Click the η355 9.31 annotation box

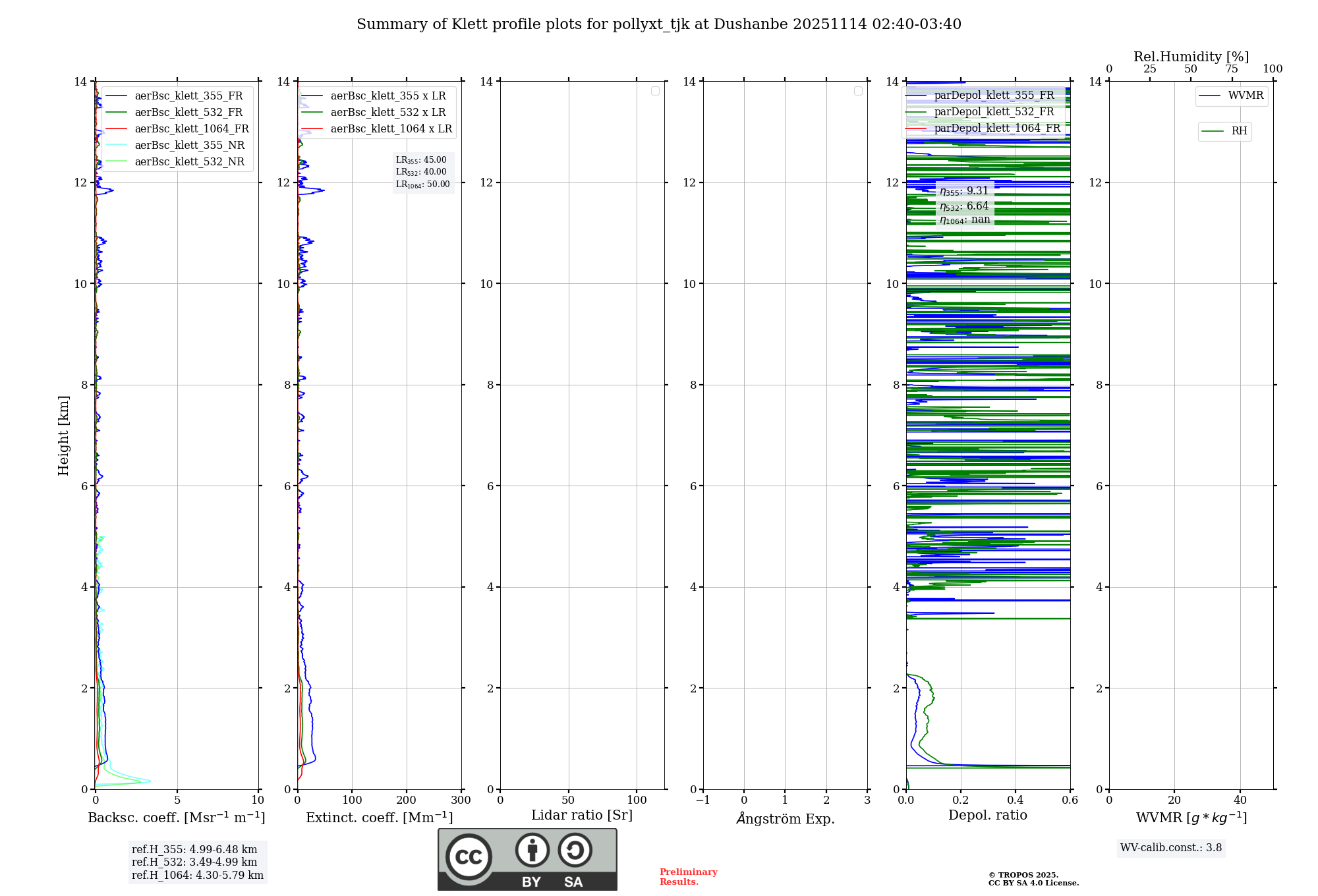point(964,191)
